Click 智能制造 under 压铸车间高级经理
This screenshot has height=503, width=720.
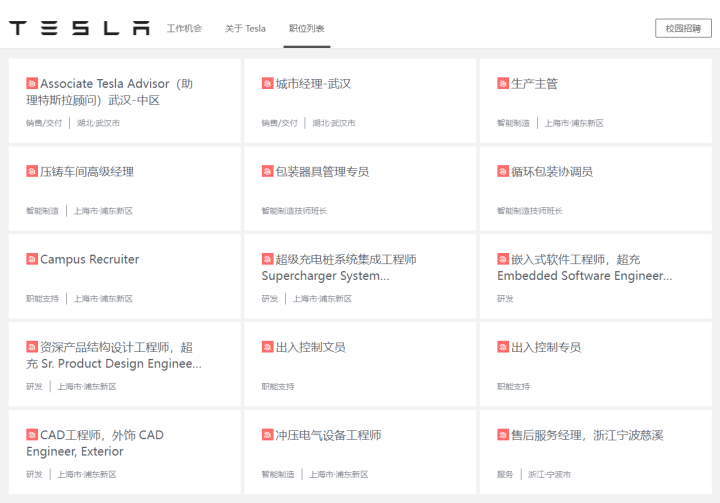tap(42, 211)
